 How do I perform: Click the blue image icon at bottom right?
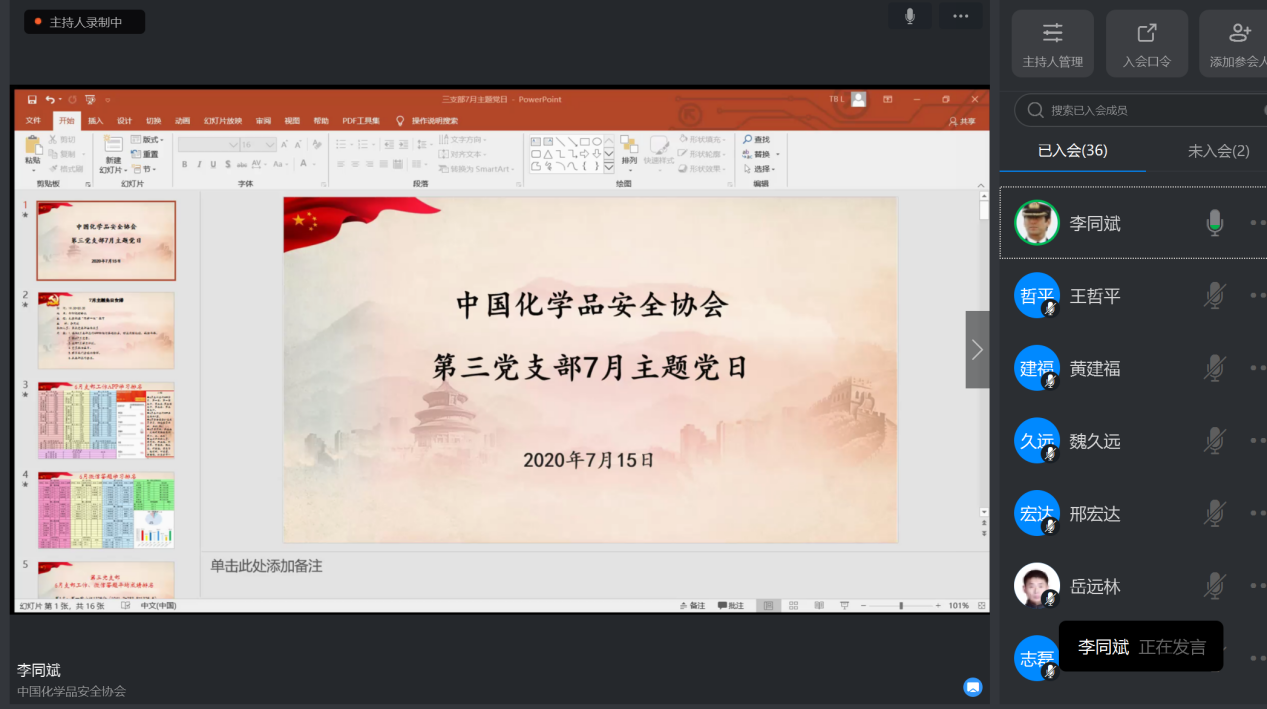coord(973,687)
